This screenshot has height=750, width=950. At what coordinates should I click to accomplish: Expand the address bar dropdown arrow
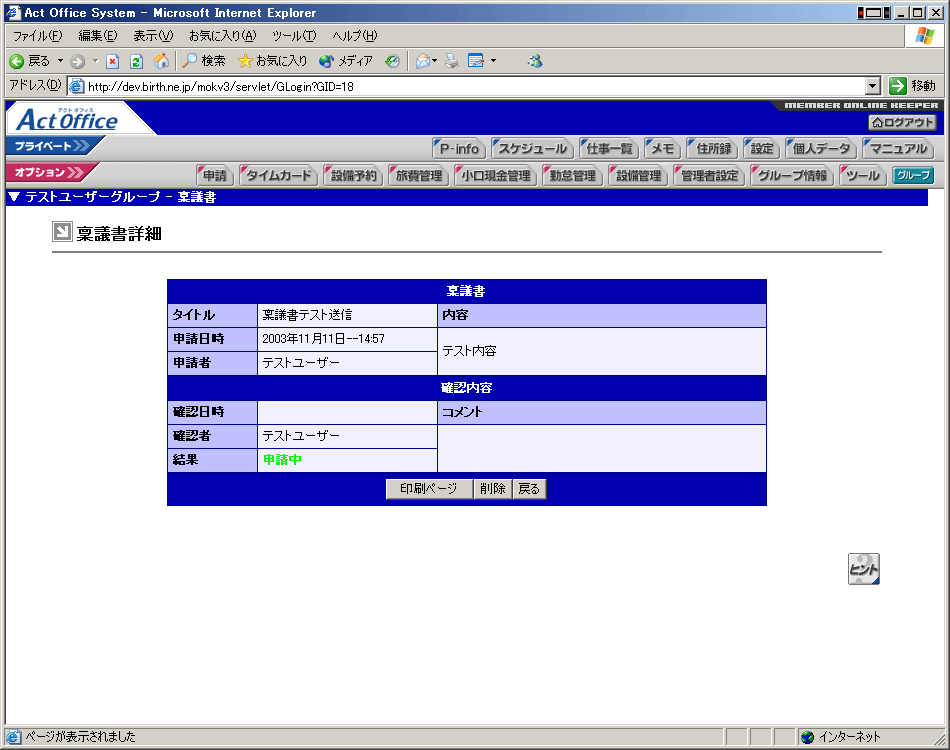pyautogui.click(x=872, y=86)
